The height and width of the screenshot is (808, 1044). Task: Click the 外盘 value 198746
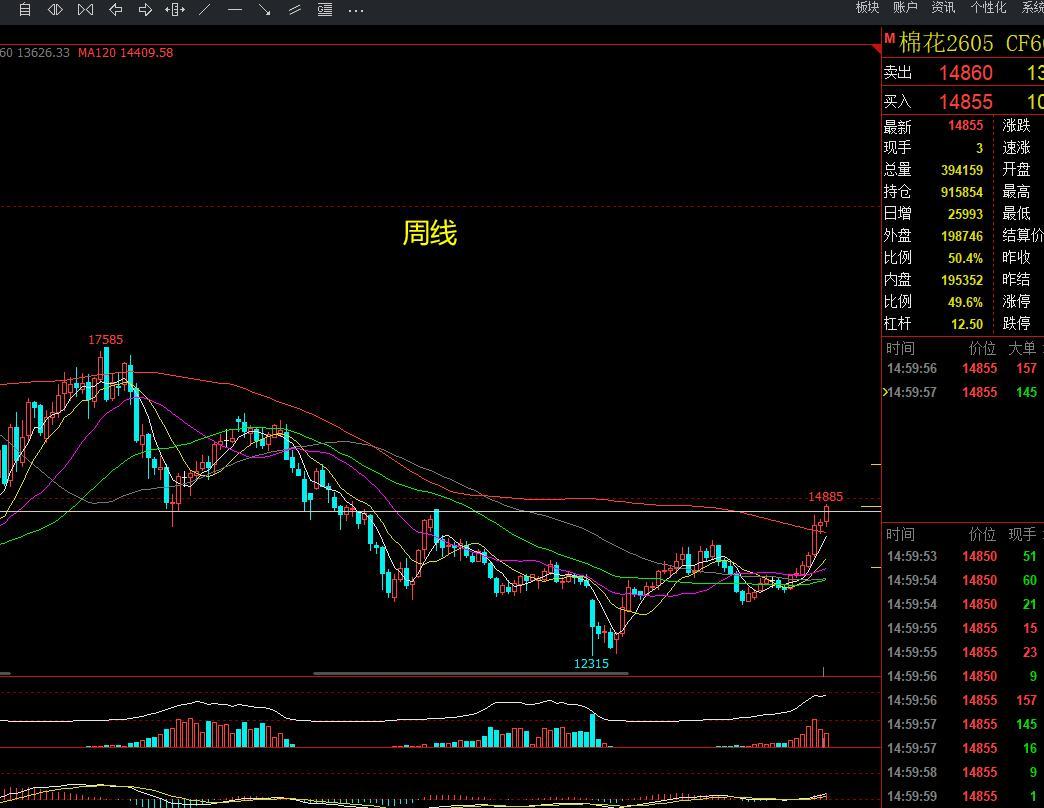(961, 236)
